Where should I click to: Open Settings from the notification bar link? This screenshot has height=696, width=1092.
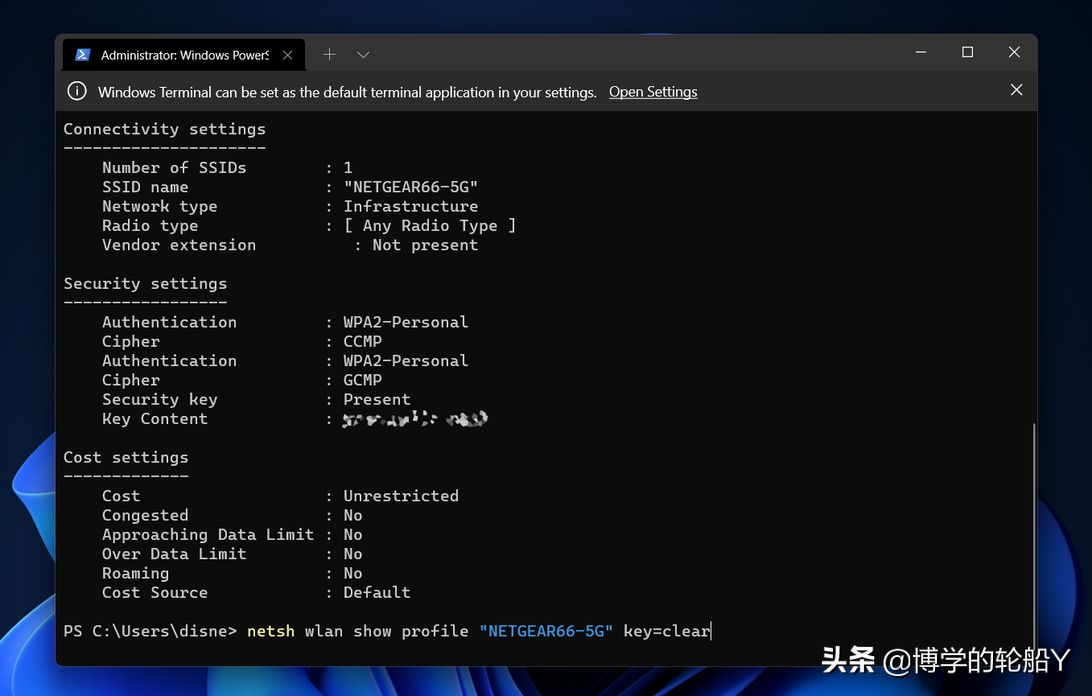pos(653,92)
